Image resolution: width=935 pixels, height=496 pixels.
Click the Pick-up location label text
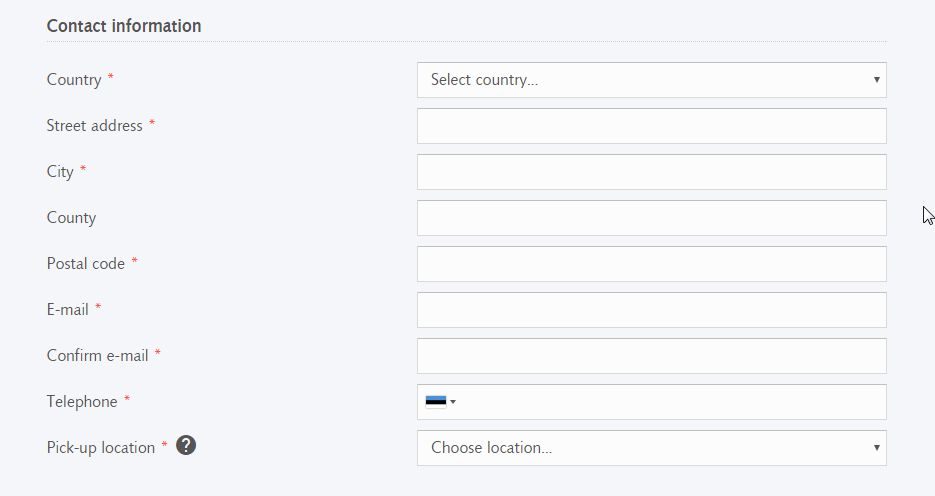(x=101, y=448)
